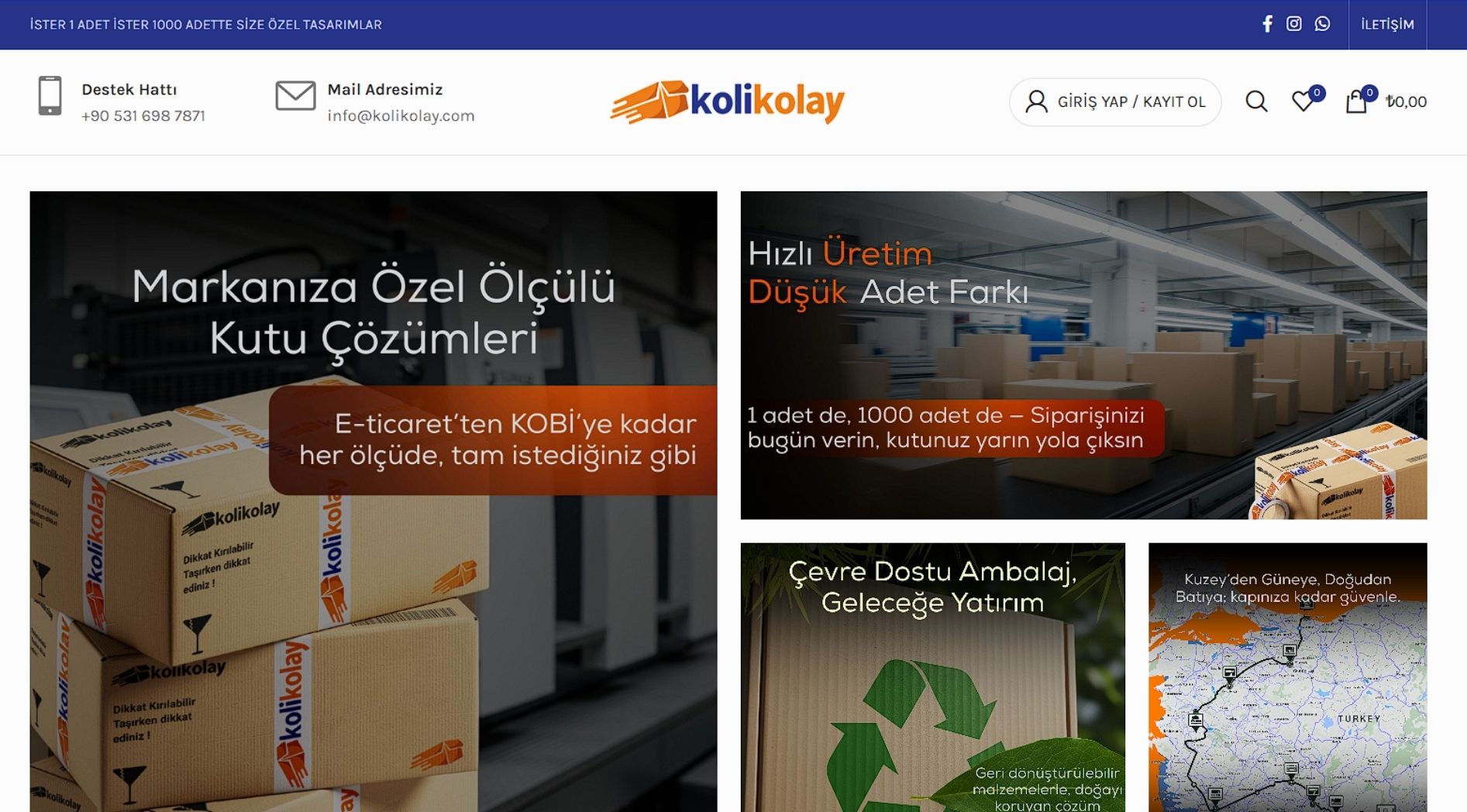
Task: Open the WhatsApp contact icon
Action: point(1322,24)
